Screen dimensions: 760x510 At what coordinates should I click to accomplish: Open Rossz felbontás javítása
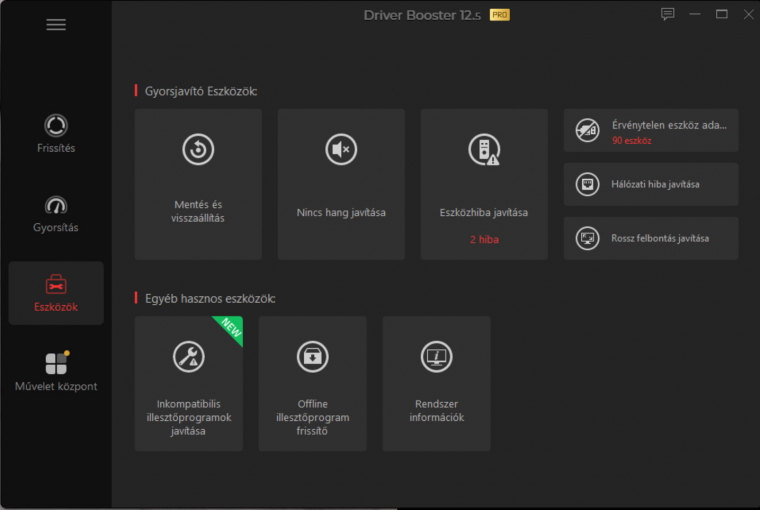(651, 238)
